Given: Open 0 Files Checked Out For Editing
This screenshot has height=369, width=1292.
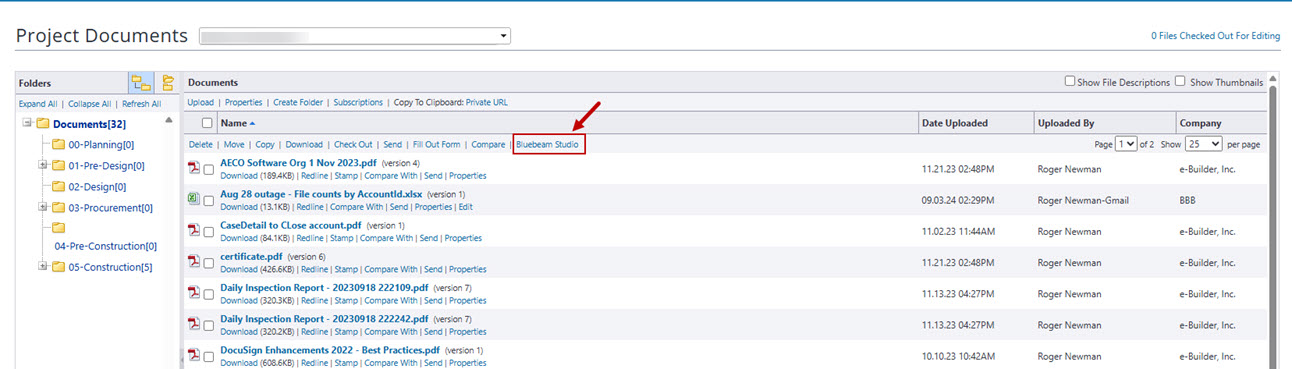Looking at the screenshot, I should coord(1216,36).
